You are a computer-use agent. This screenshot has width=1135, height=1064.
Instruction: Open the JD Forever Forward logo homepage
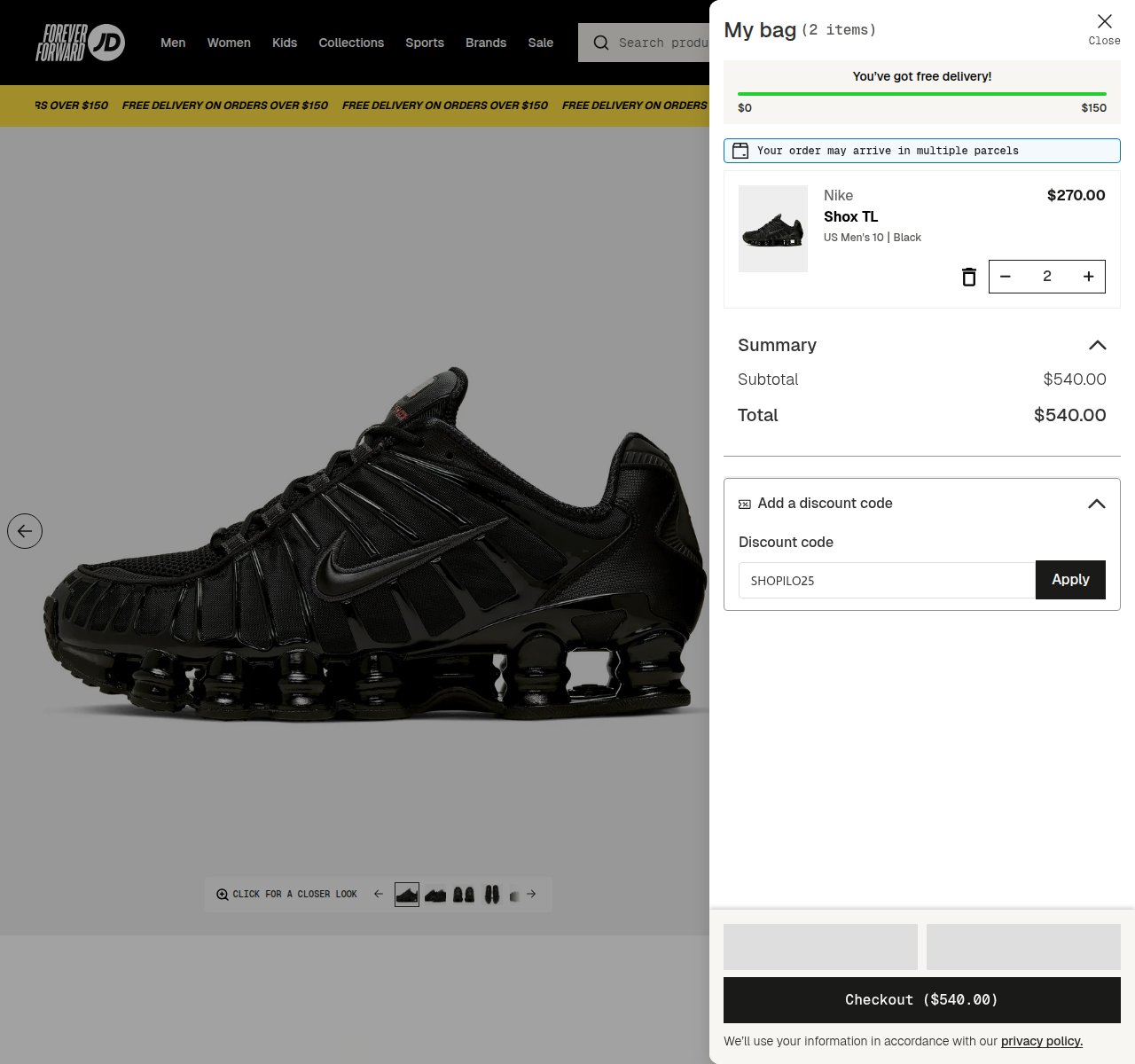click(80, 43)
